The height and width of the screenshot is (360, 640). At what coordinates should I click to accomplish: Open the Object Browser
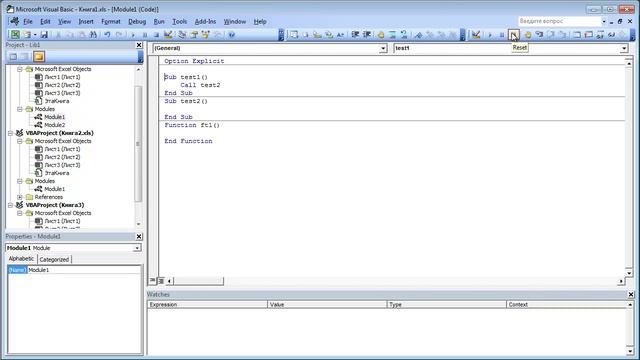coord(205,35)
